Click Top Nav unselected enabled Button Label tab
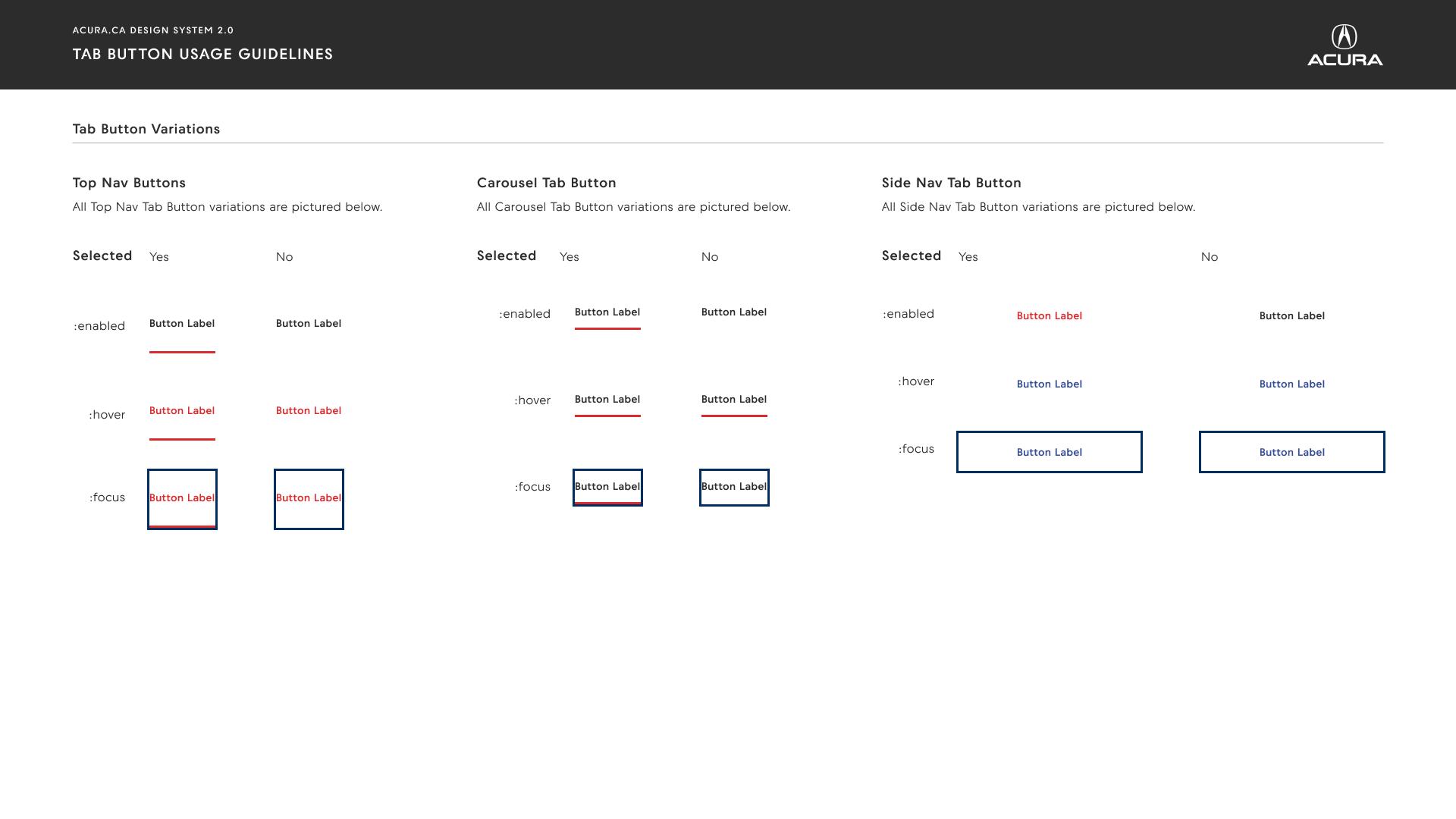Image resolution: width=1456 pixels, height=819 pixels. (309, 324)
